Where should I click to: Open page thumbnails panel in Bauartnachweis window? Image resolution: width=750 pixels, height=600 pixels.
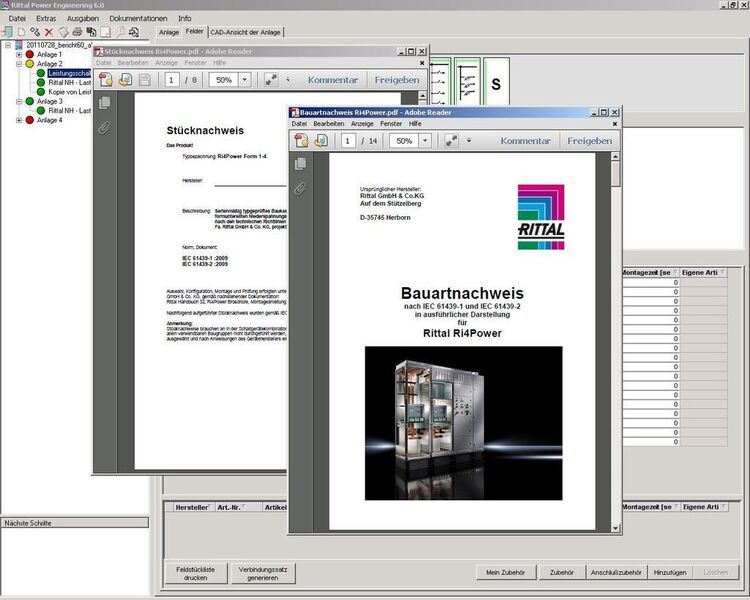tap(300, 164)
